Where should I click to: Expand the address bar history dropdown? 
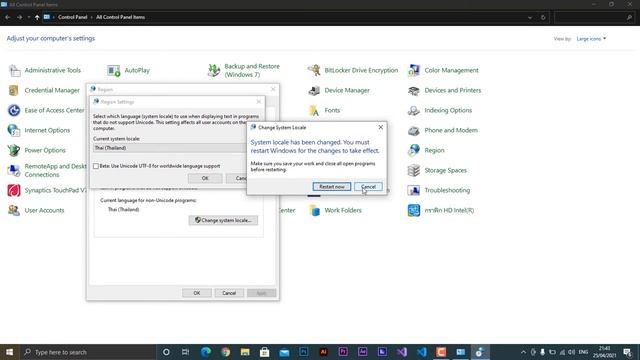(x=530, y=17)
